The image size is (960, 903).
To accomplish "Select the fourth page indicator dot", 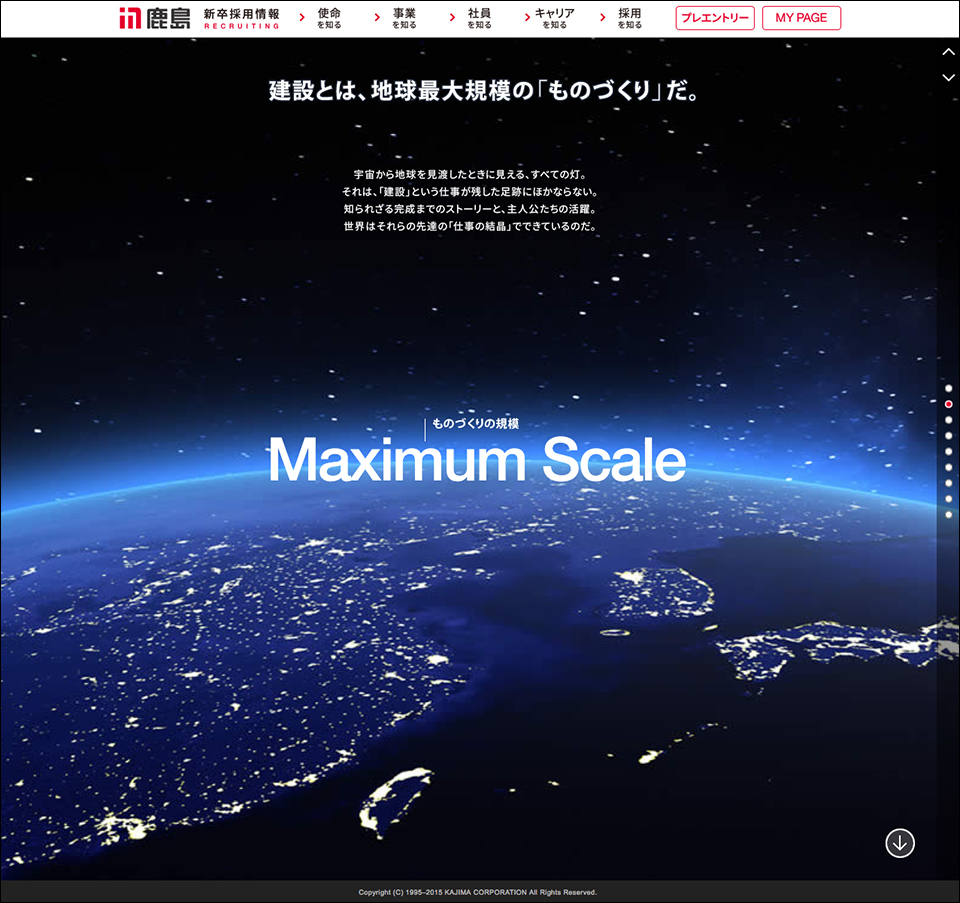I will coord(948,436).
